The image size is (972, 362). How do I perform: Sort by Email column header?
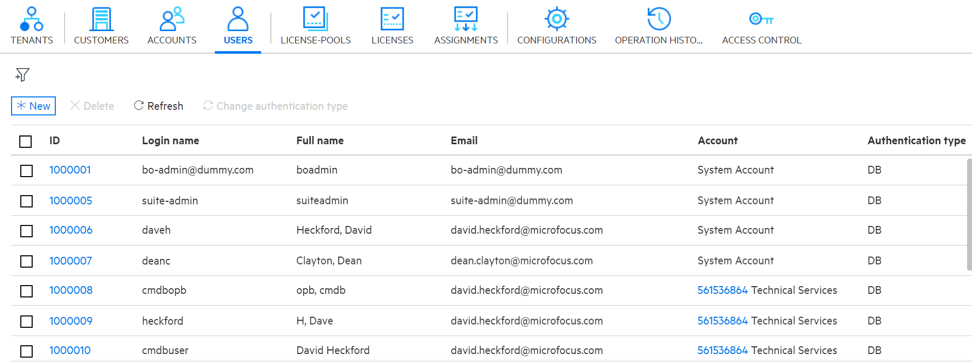(464, 140)
